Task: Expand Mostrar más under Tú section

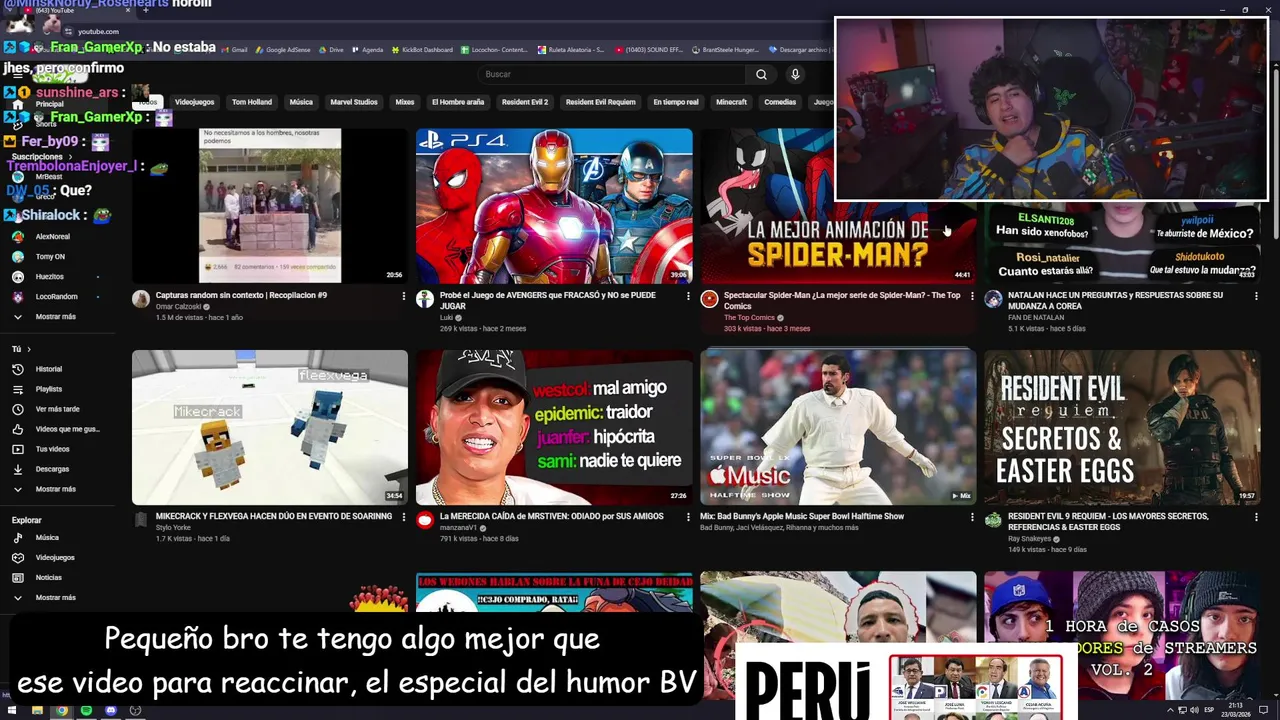Action: tap(55, 489)
